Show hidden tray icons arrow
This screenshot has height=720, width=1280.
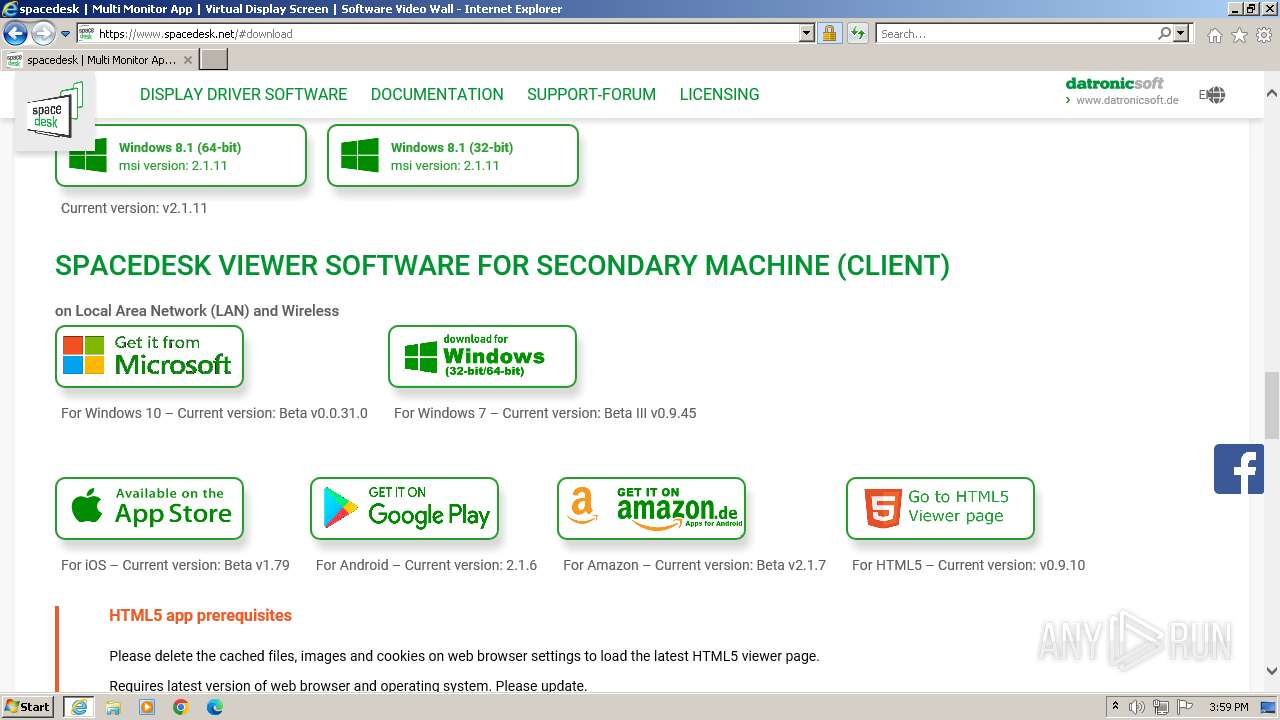coord(1115,706)
